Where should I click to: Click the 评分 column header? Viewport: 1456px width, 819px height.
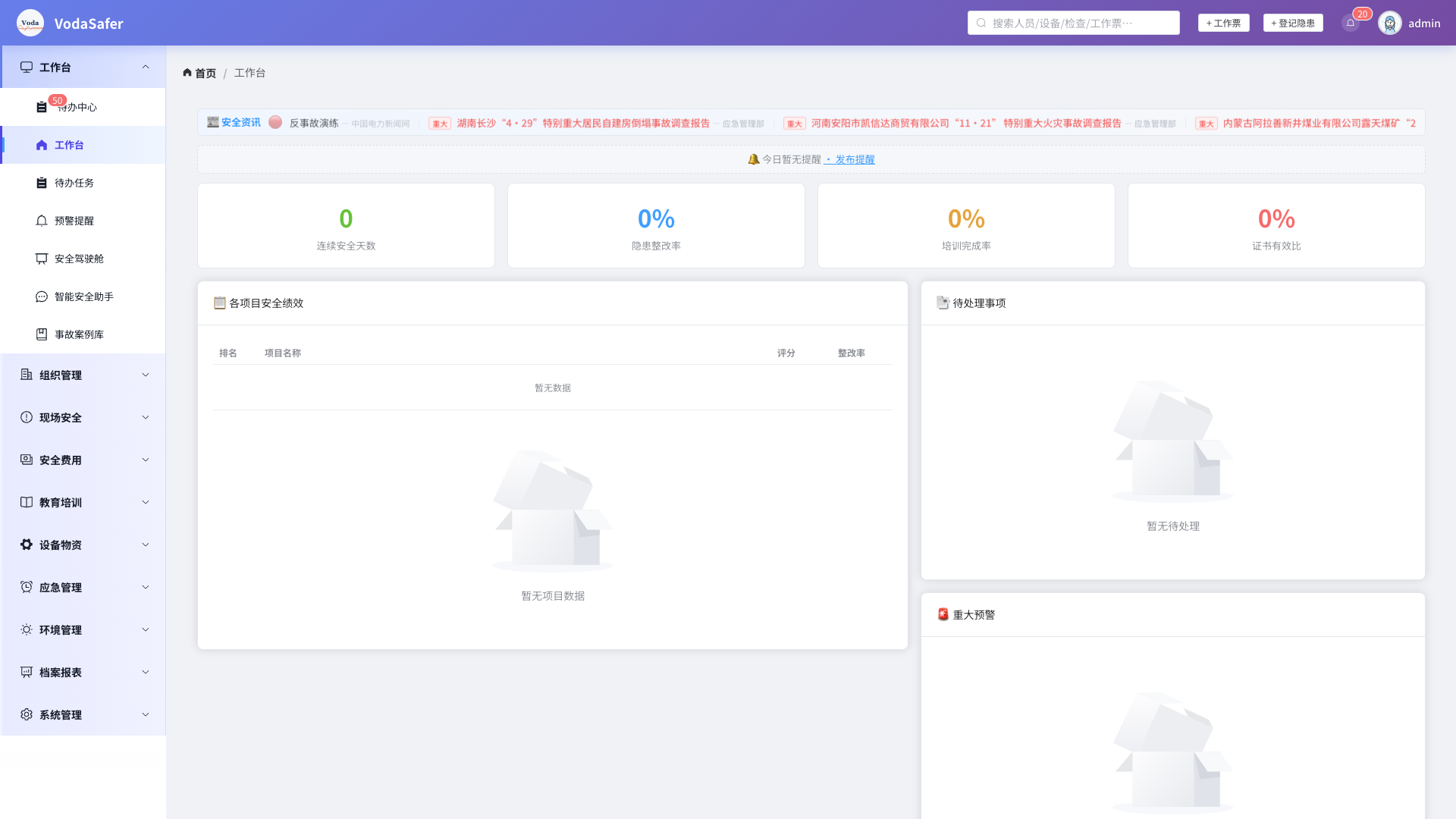[786, 353]
